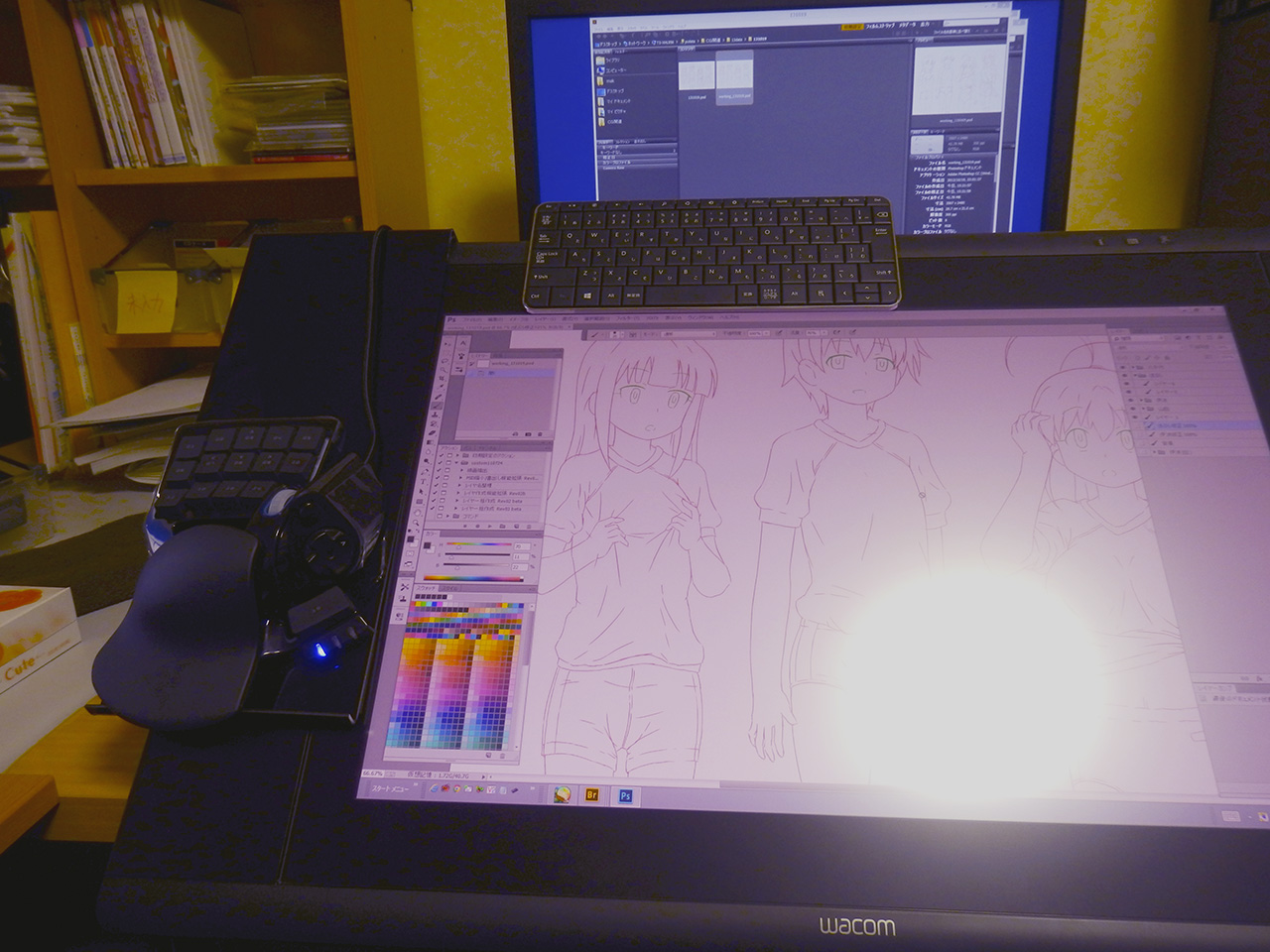Screen dimensions: 1270x952
Task: Open the CG関連 folder in Bridge favorites
Action: (x=612, y=122)
